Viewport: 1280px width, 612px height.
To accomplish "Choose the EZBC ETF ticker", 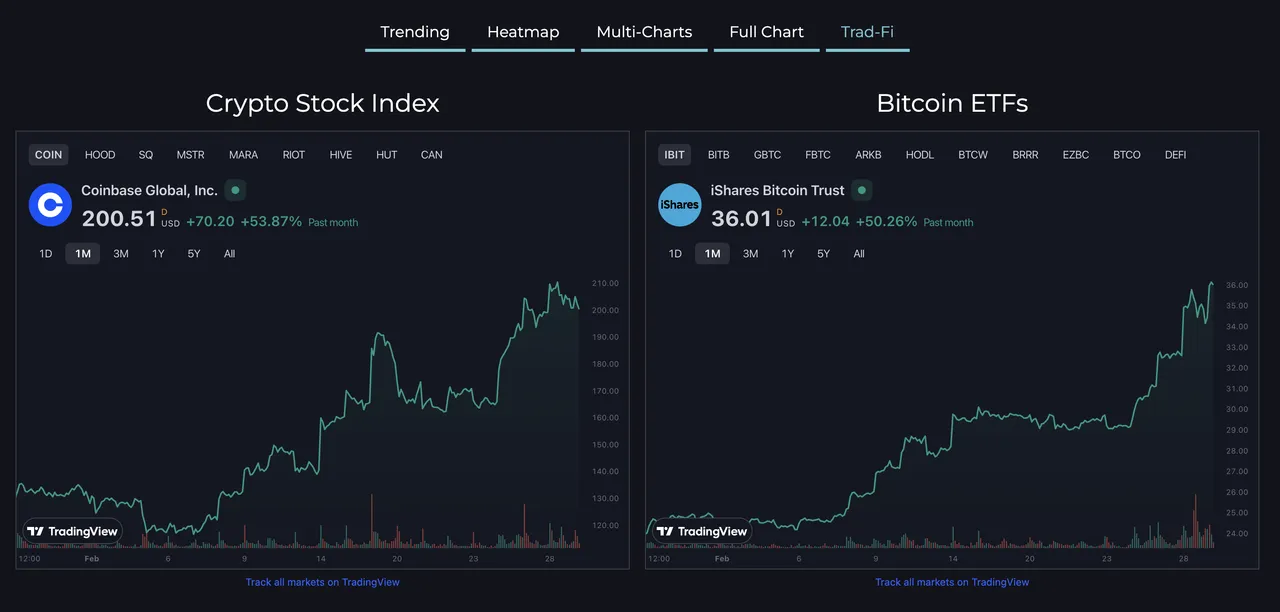I will (1076, 155).
